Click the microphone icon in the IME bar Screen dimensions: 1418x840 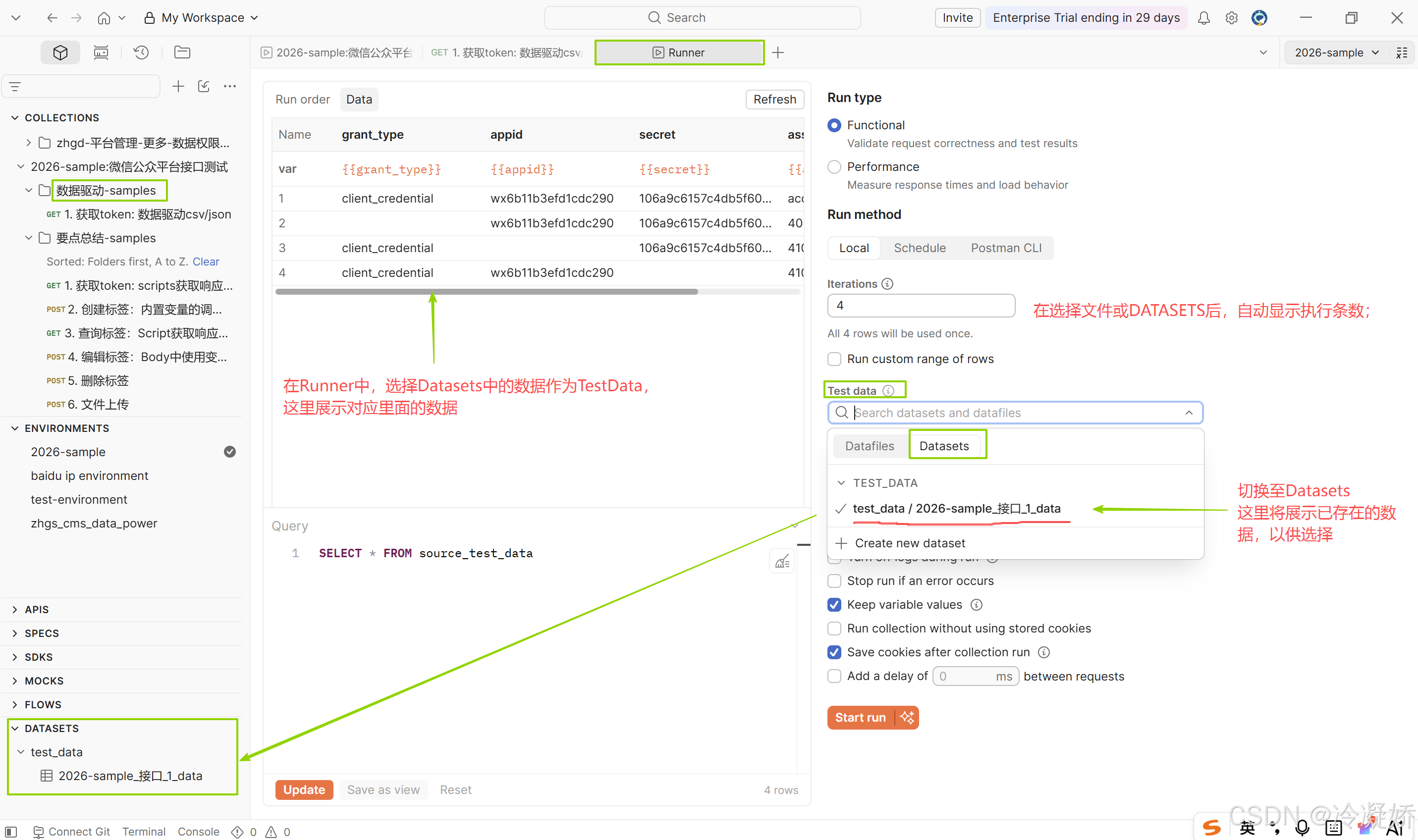point(1302,828)
